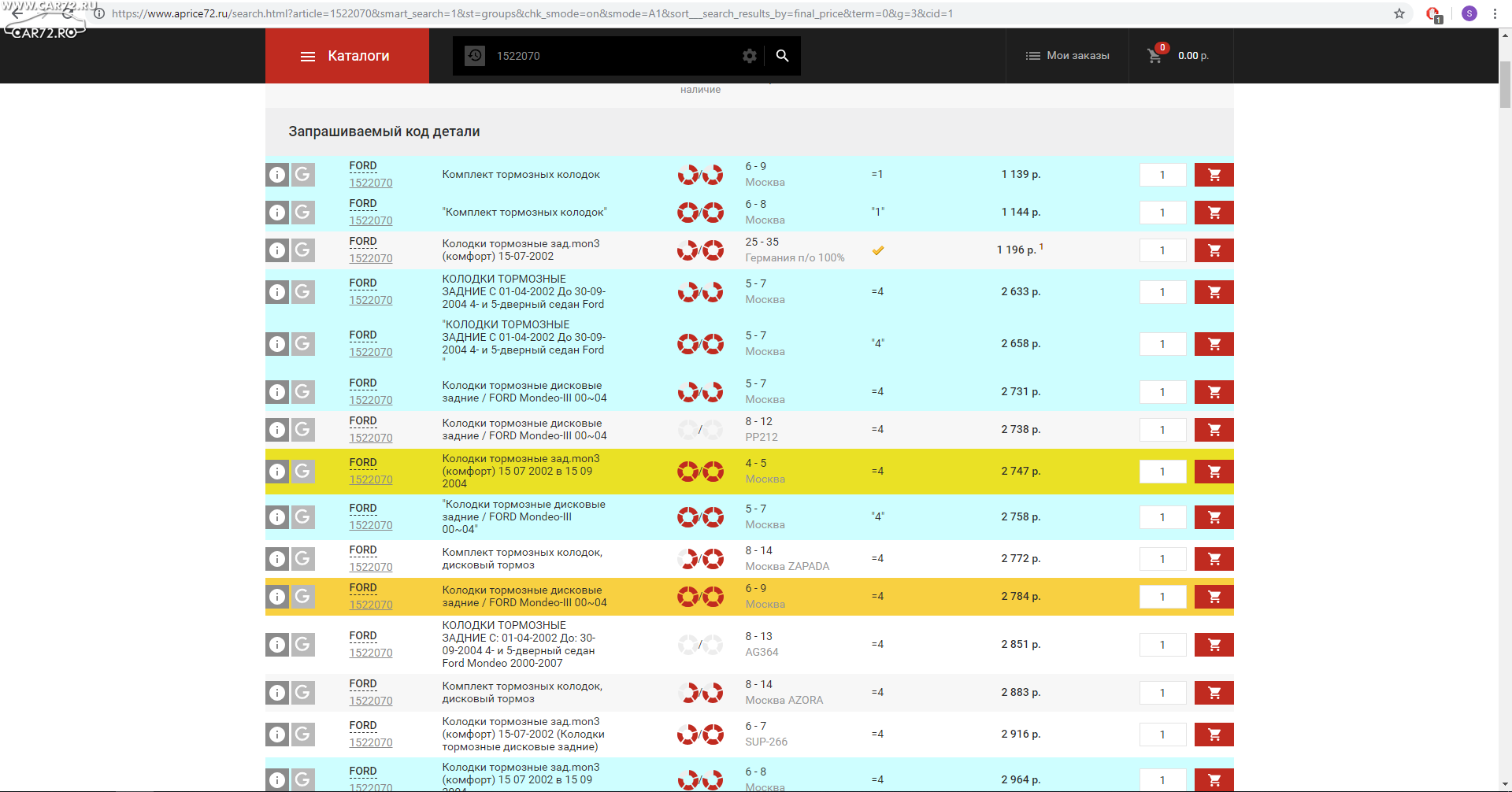Image resolution: width=1512 pixels, height=792 pixels.
Task: Click the address bar URL
Action: pos(532,13)
